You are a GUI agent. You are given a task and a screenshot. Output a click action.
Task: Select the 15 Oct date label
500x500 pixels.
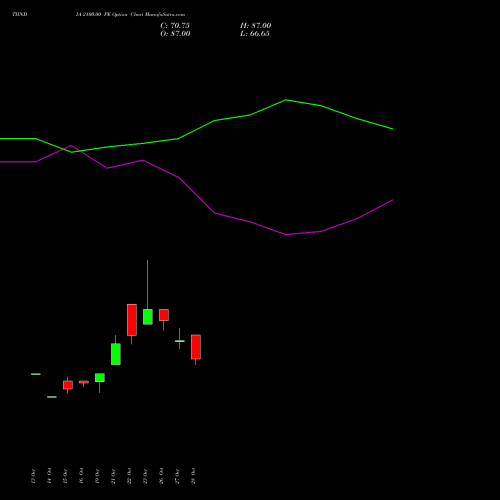(x=65, y=476)
